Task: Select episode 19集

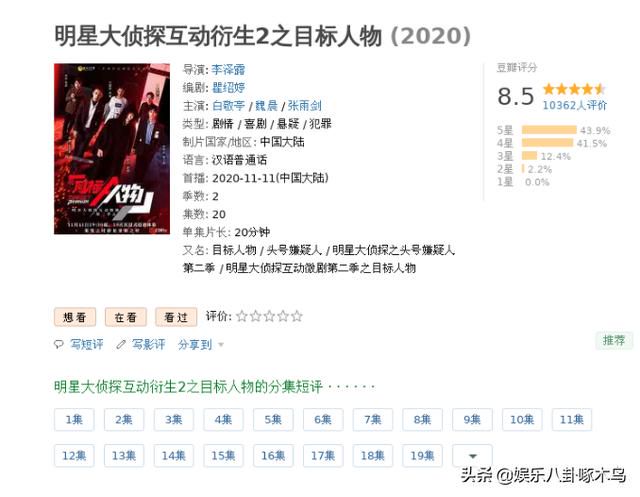Action: [422, 455]
